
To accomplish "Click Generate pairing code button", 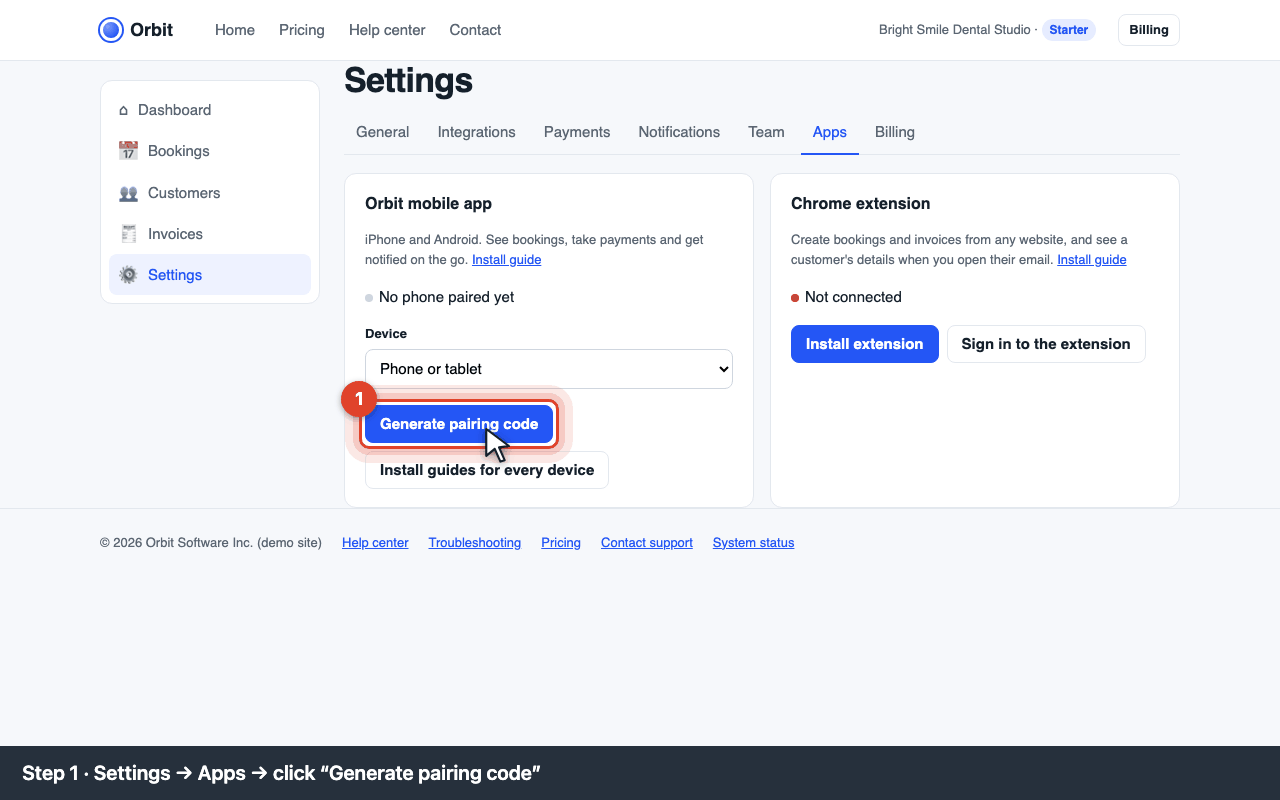I will [x=459, y=424].
